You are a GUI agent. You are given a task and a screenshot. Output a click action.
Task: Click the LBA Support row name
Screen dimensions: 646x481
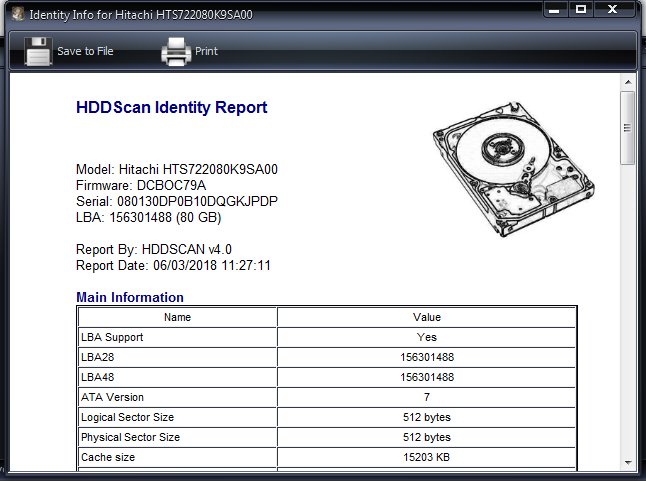tap(112, 337)
